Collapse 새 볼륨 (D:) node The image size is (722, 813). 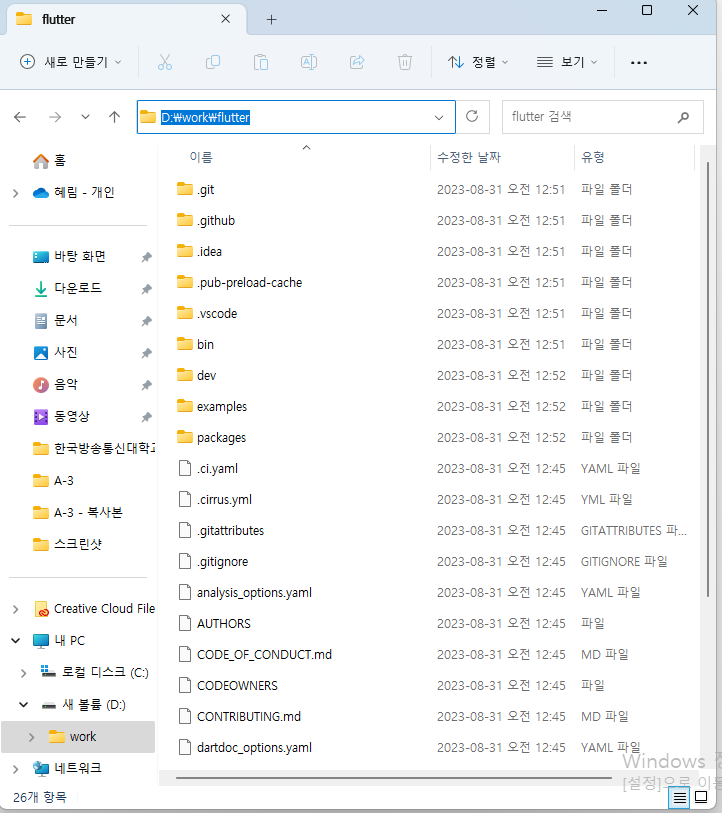click(23, 705)
